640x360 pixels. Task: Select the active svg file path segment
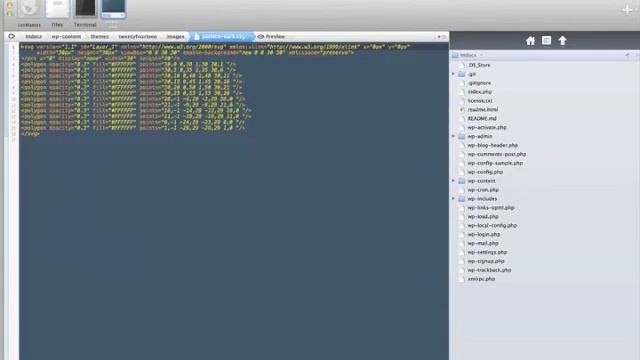pos(222,36)
